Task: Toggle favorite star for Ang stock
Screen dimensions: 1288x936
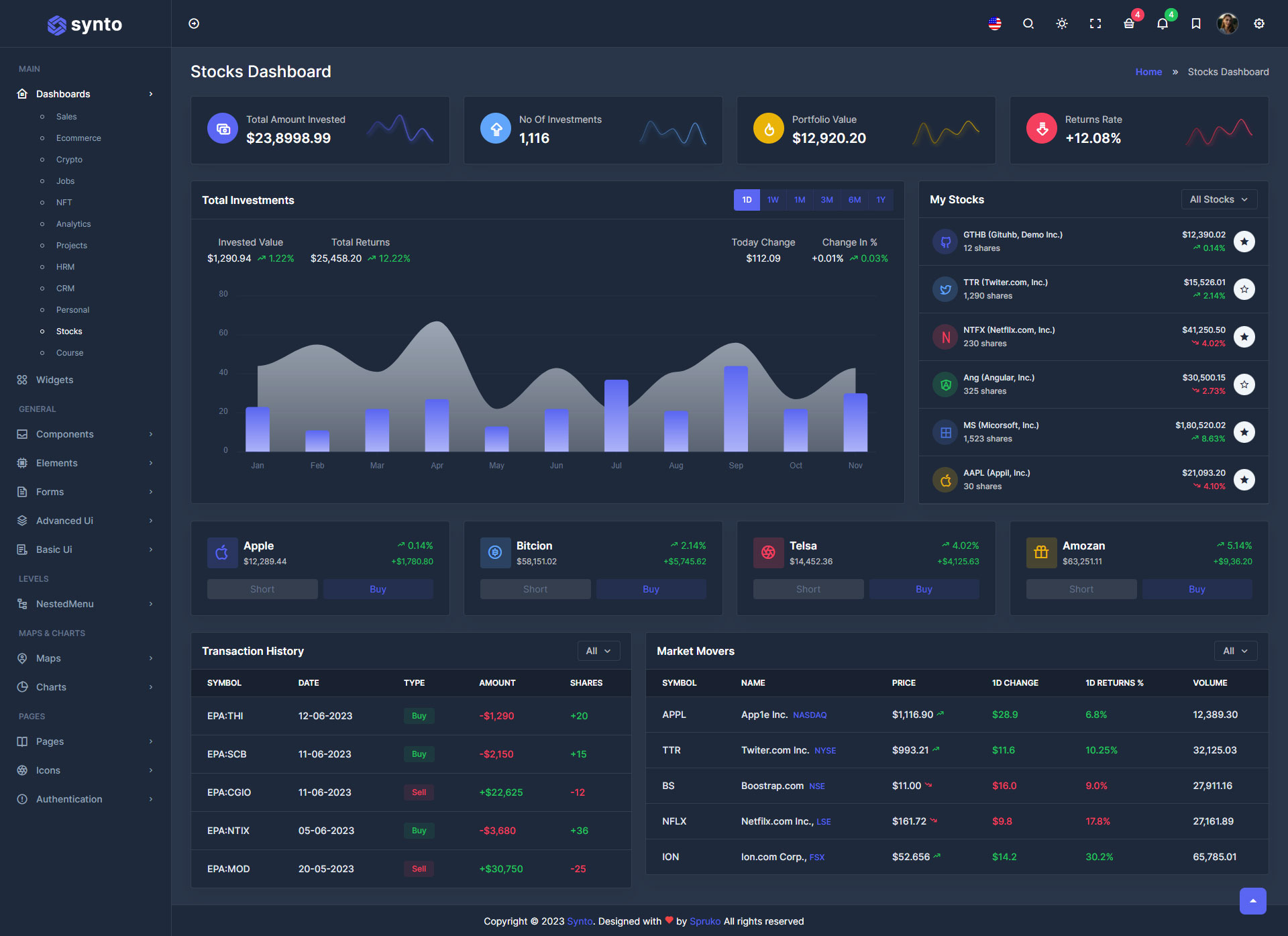Action: [x=1244, y=384]
